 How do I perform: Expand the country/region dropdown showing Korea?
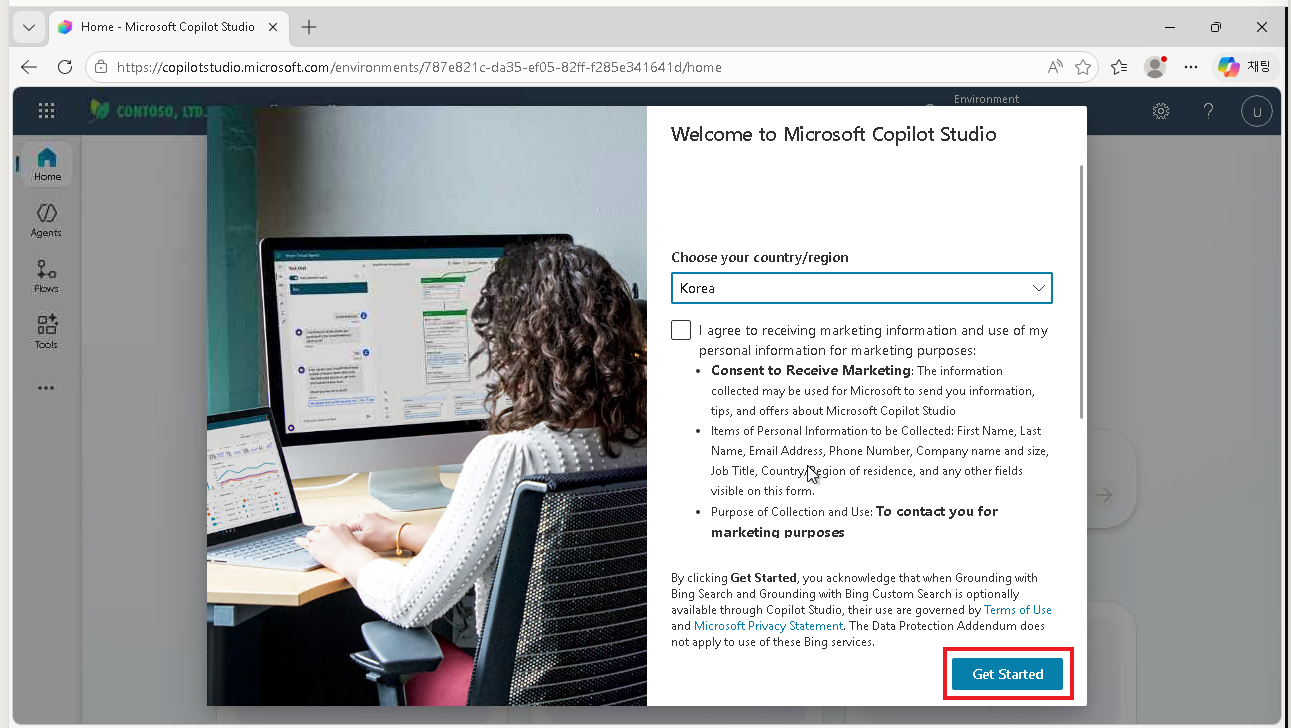tap(862, 288)
